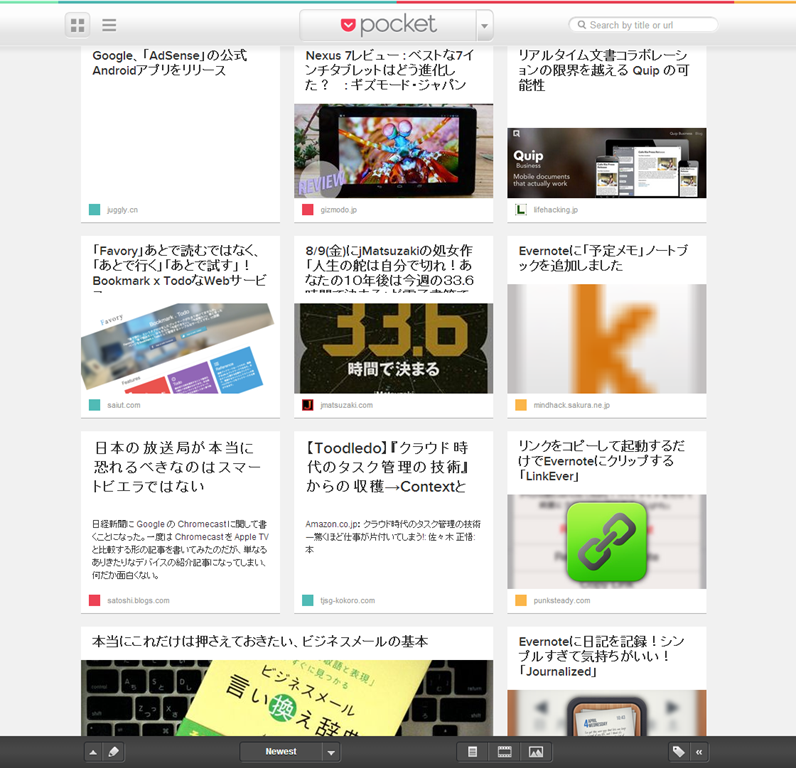
Task: Open the Favory bookmark article title
Action: [179, 269]
